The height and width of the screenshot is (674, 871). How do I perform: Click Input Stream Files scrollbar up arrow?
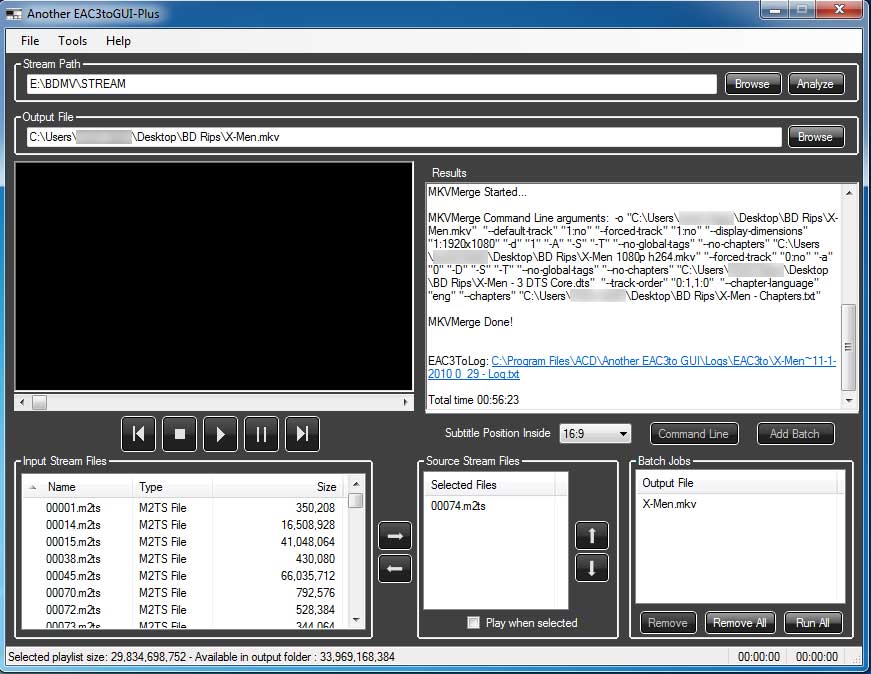356,483
